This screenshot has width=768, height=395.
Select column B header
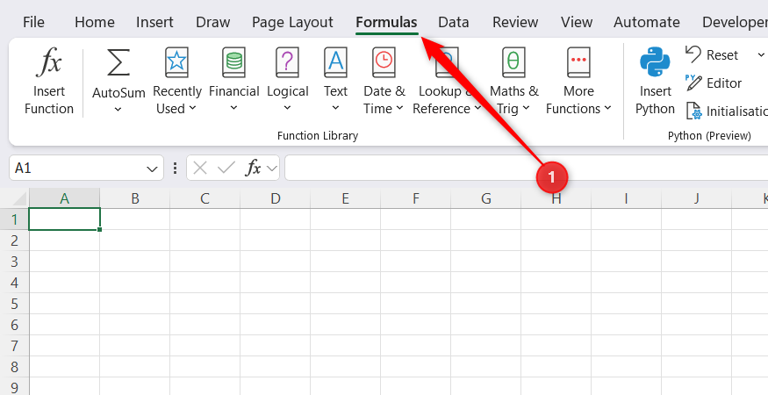135,198
